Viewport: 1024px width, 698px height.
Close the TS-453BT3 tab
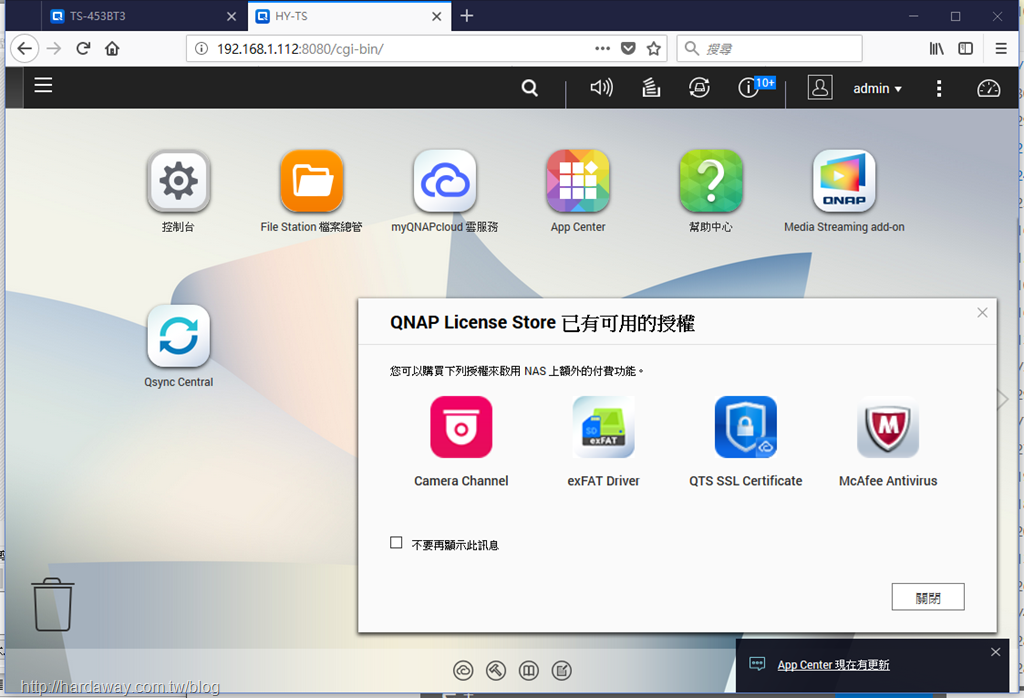[231, 16]
